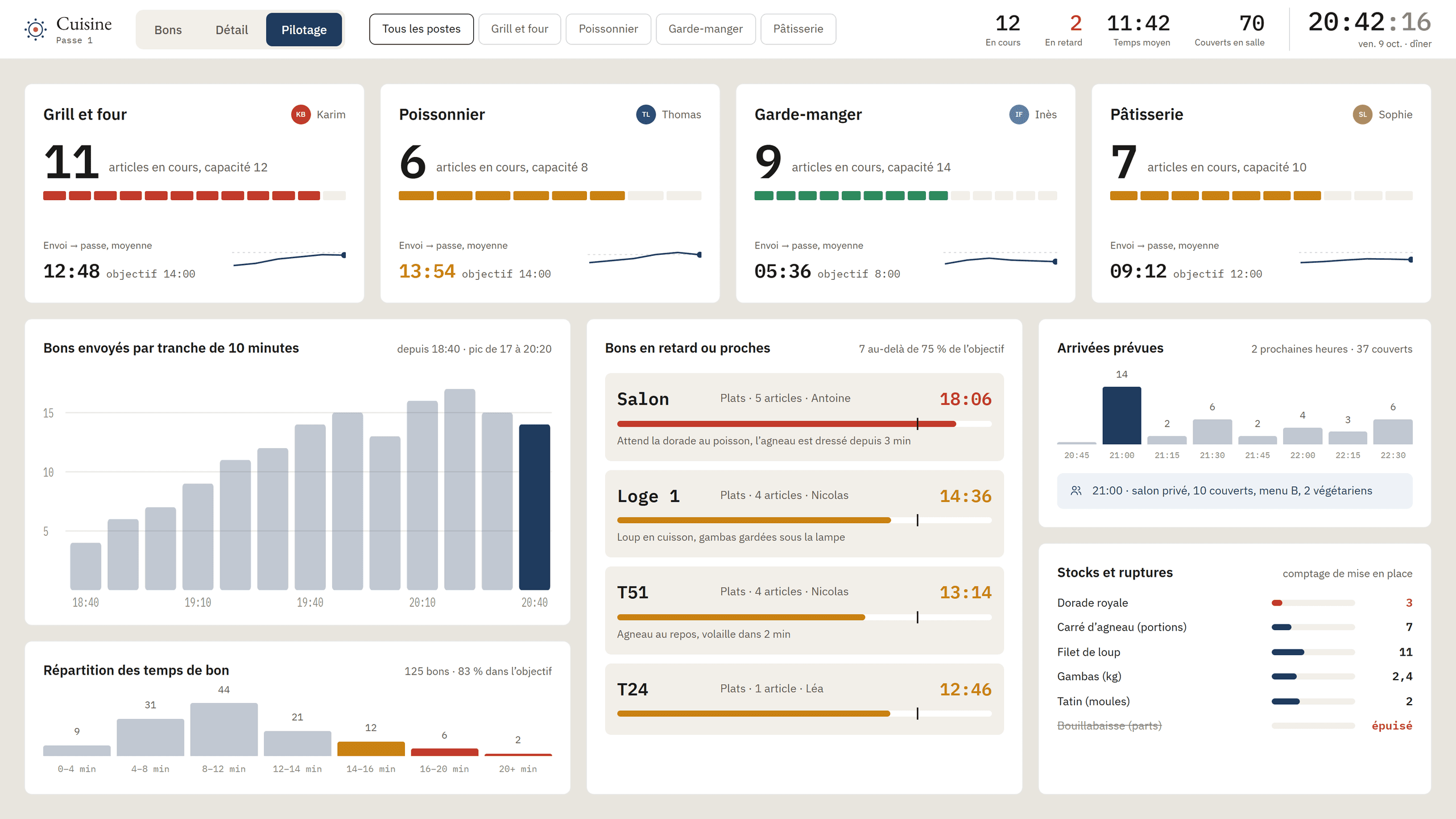The width and height of the screenshot is (1456, 819).
Task: Click the 20:42:16 clock display
Action: [1370, 23]
